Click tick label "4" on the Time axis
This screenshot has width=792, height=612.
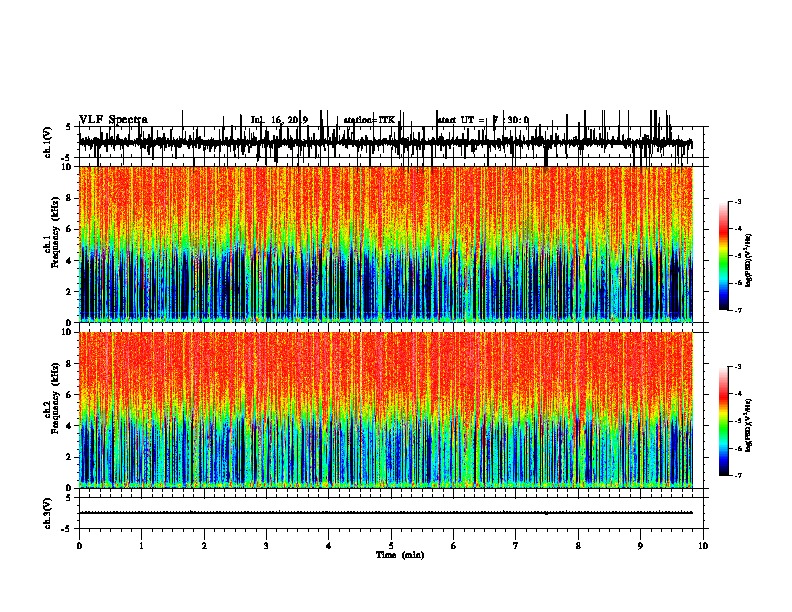coord(329,546)
